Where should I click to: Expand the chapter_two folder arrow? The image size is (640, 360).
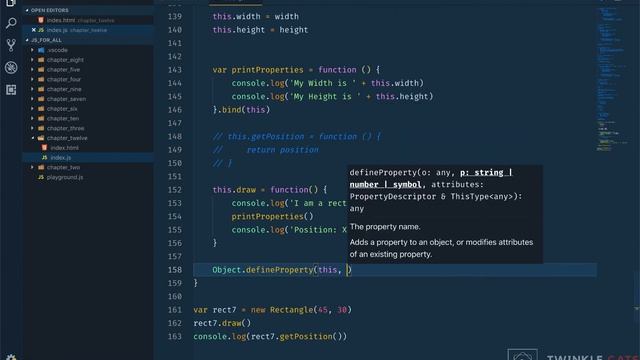pyautogui.click(x=33, y=167)
